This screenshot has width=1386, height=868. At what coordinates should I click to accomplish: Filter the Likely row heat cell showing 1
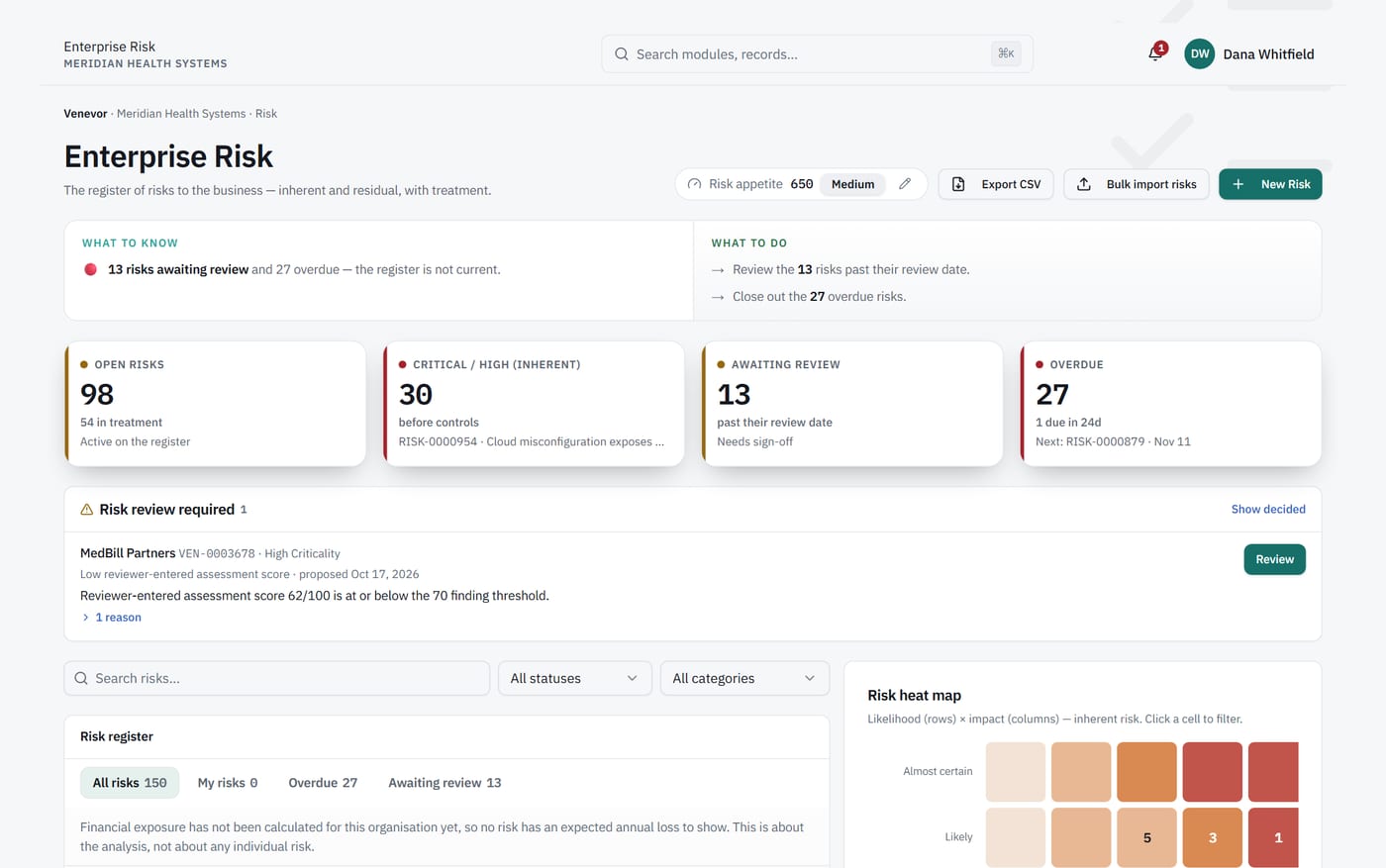(x=1273, y=837)
